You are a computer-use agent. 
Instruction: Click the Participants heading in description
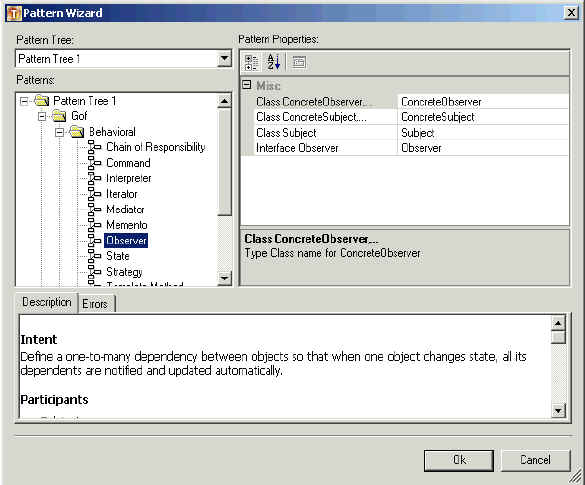54,400
